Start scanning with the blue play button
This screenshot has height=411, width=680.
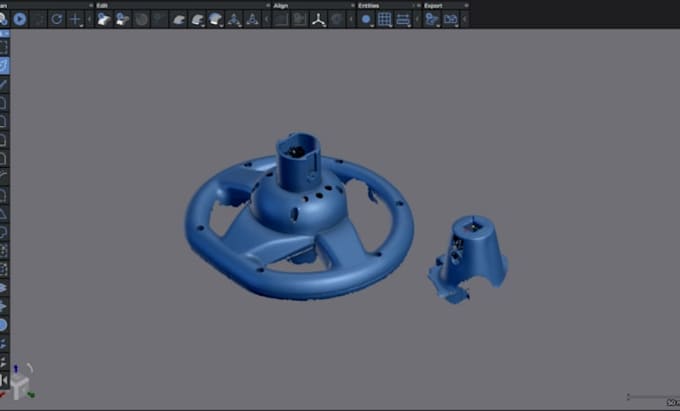(x=20, y=19)
